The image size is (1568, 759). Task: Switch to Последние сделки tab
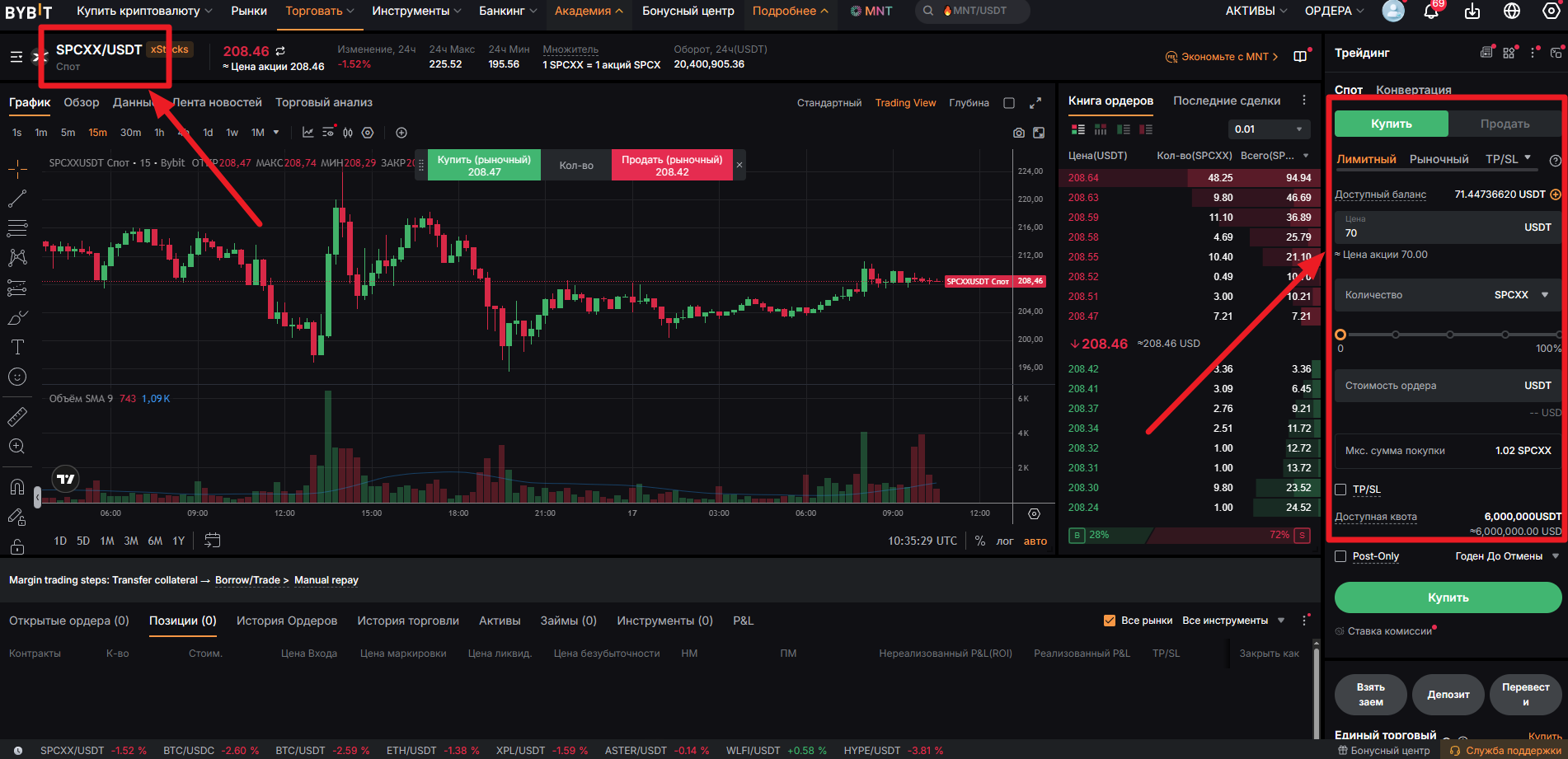coord(1227,101)
